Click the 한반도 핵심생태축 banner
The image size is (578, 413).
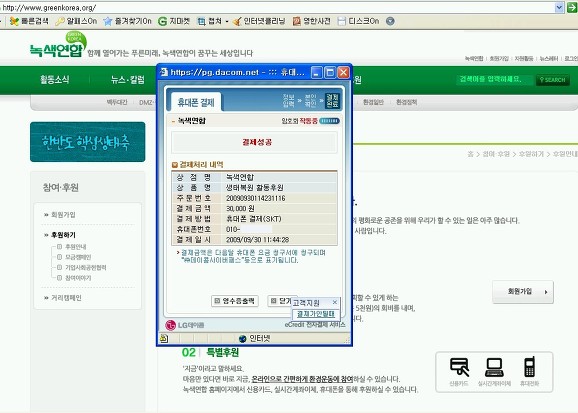pyautogui.click(x=88, y=142)
